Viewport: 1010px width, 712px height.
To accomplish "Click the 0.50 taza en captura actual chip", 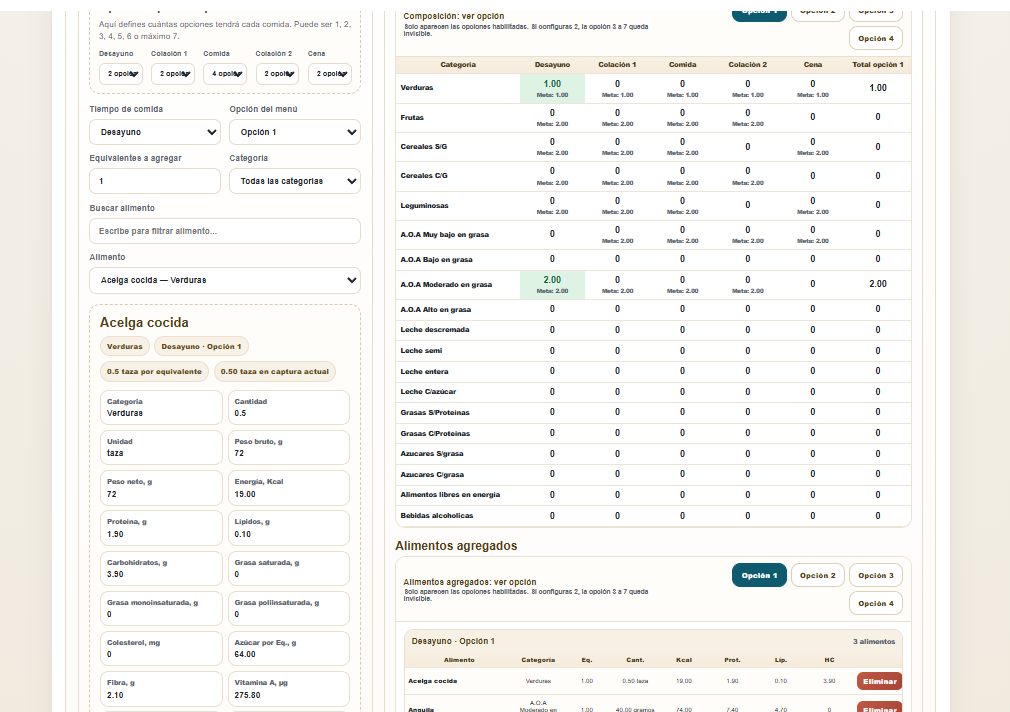I will pyautogui.click(x=274, y=371).
